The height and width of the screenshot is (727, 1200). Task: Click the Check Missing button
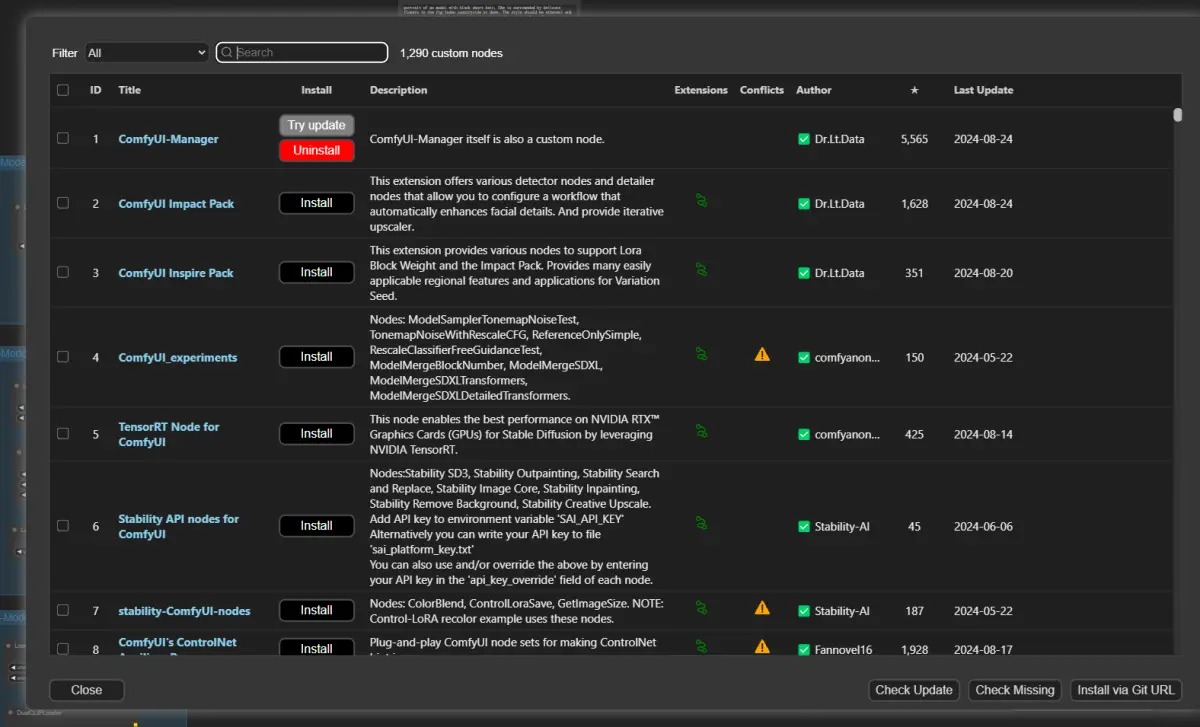click(1015, 690)
